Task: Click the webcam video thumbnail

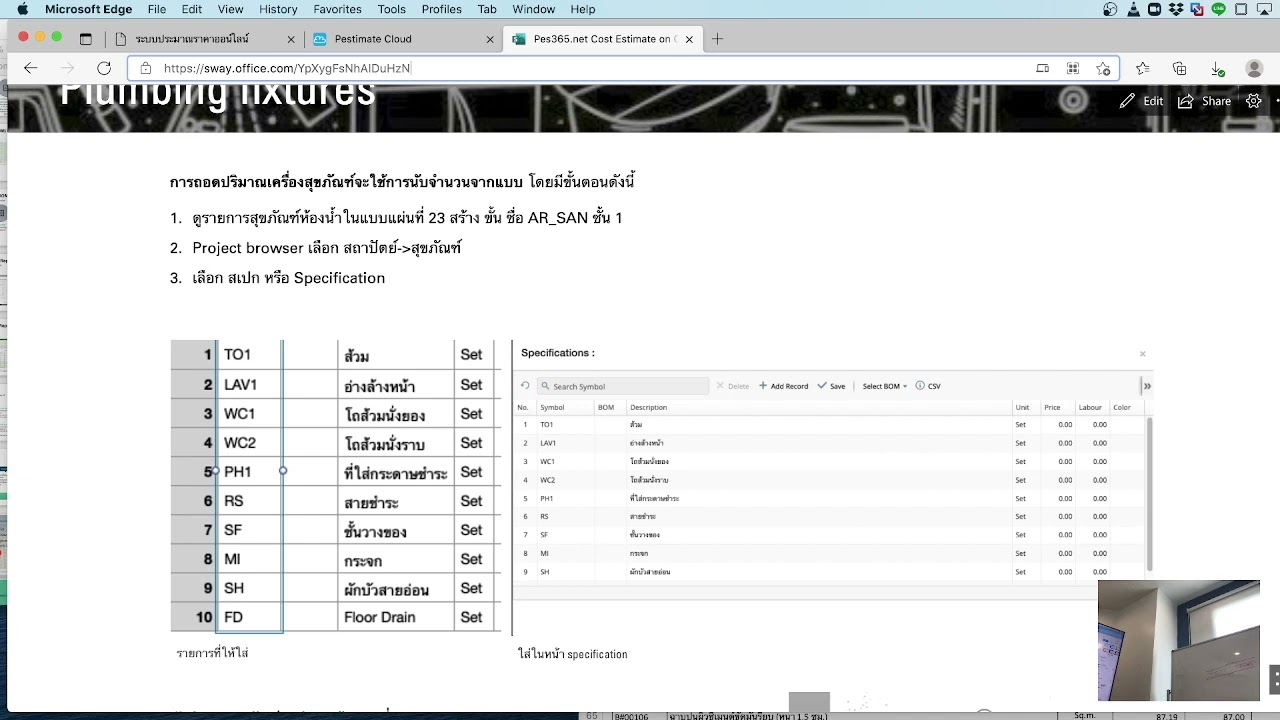Action: tap(1178, 641)
